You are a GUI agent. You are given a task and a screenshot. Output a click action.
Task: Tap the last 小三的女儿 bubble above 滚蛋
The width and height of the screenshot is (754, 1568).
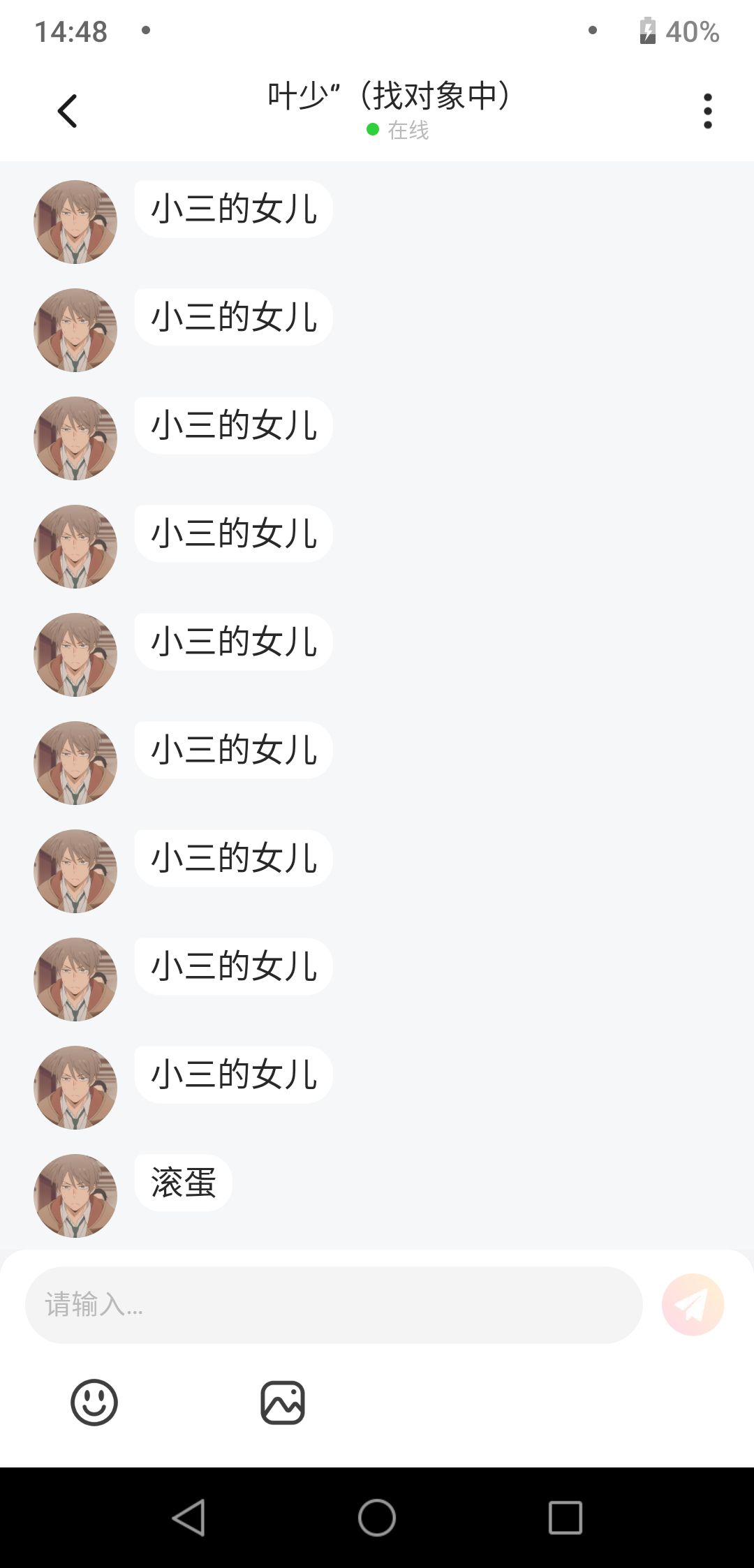[x=233, y=1074]
